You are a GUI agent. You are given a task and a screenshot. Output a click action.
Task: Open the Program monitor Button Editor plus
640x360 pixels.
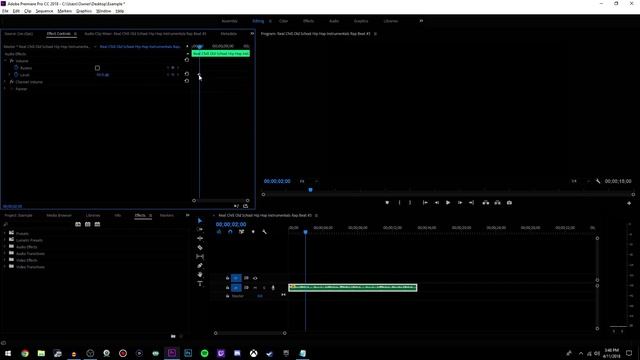629,203
